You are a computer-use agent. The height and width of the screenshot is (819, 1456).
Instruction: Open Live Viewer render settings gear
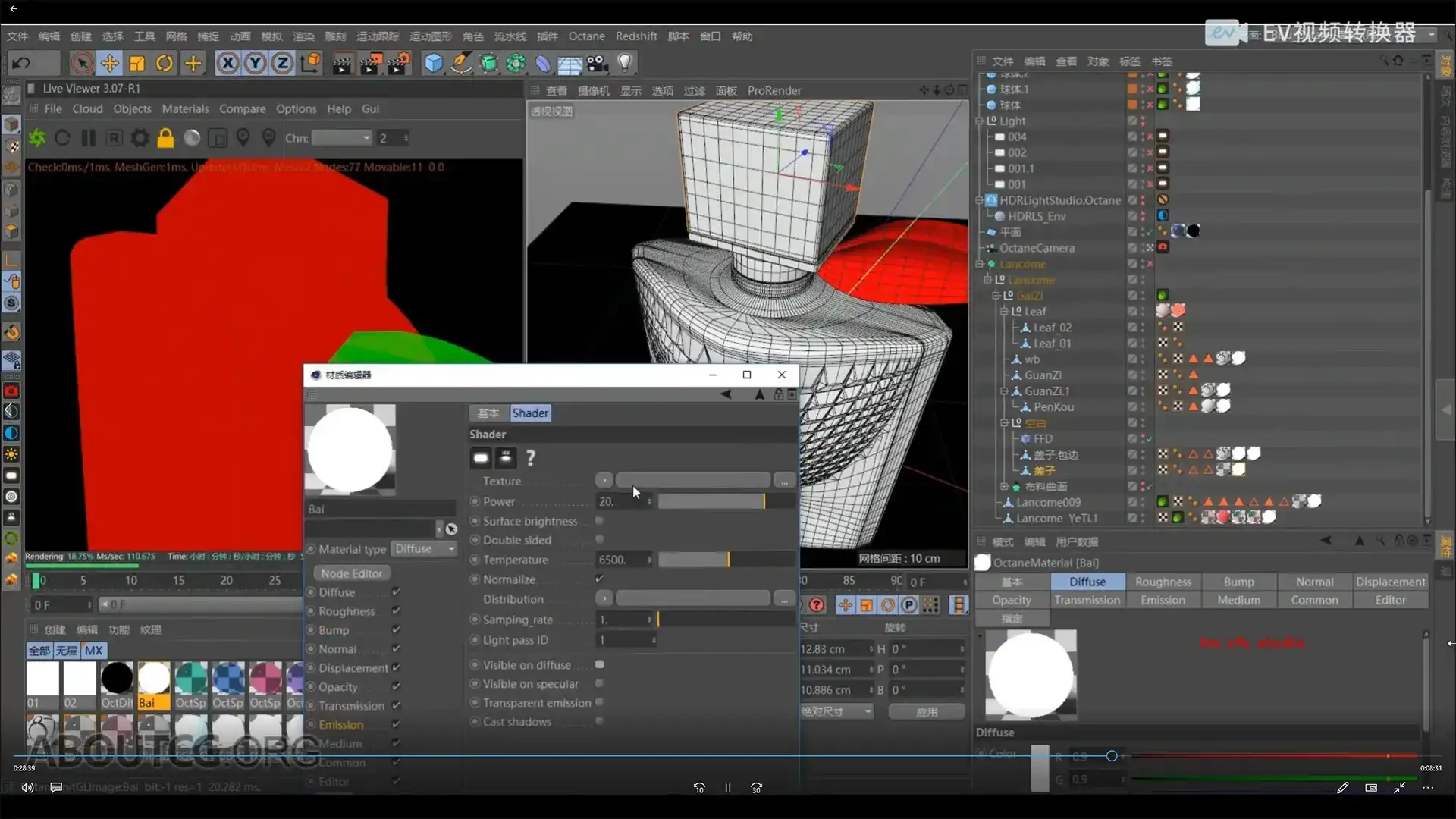[x=140, y=137]
